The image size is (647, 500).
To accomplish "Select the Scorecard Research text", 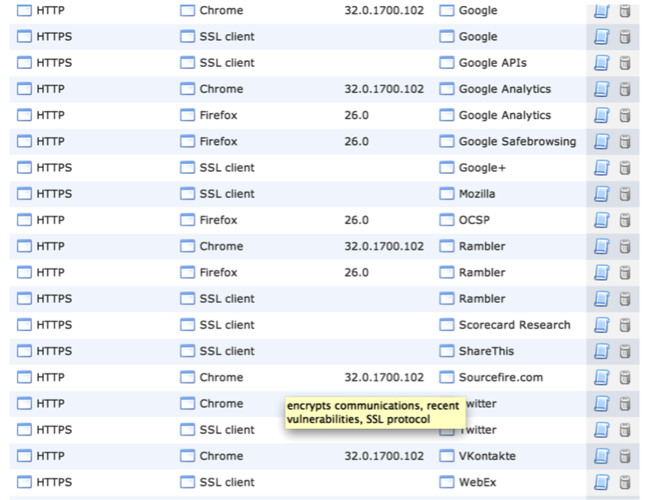I will tap(515, 325).
